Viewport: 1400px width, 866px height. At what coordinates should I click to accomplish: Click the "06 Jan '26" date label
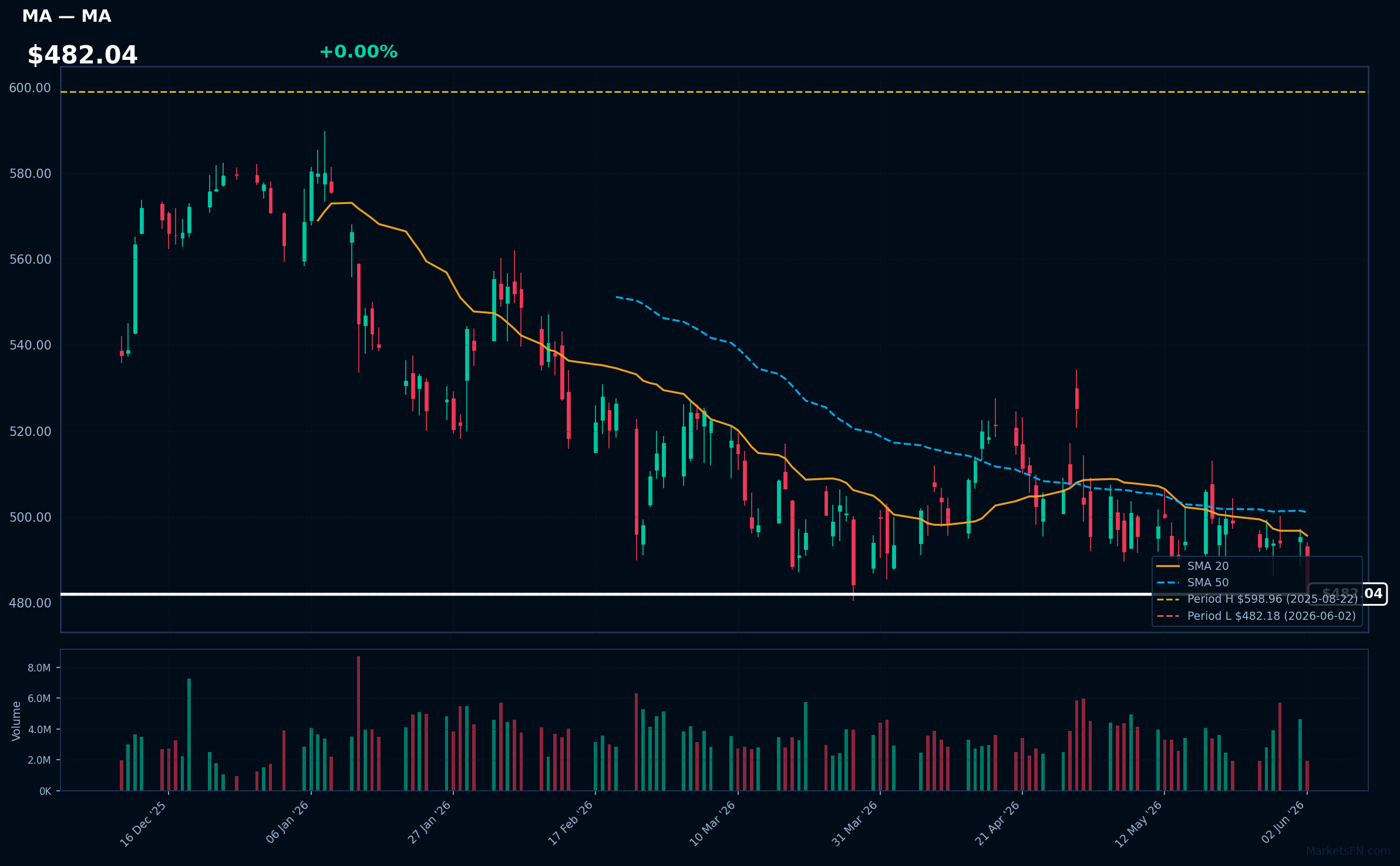tap(287, 822)
